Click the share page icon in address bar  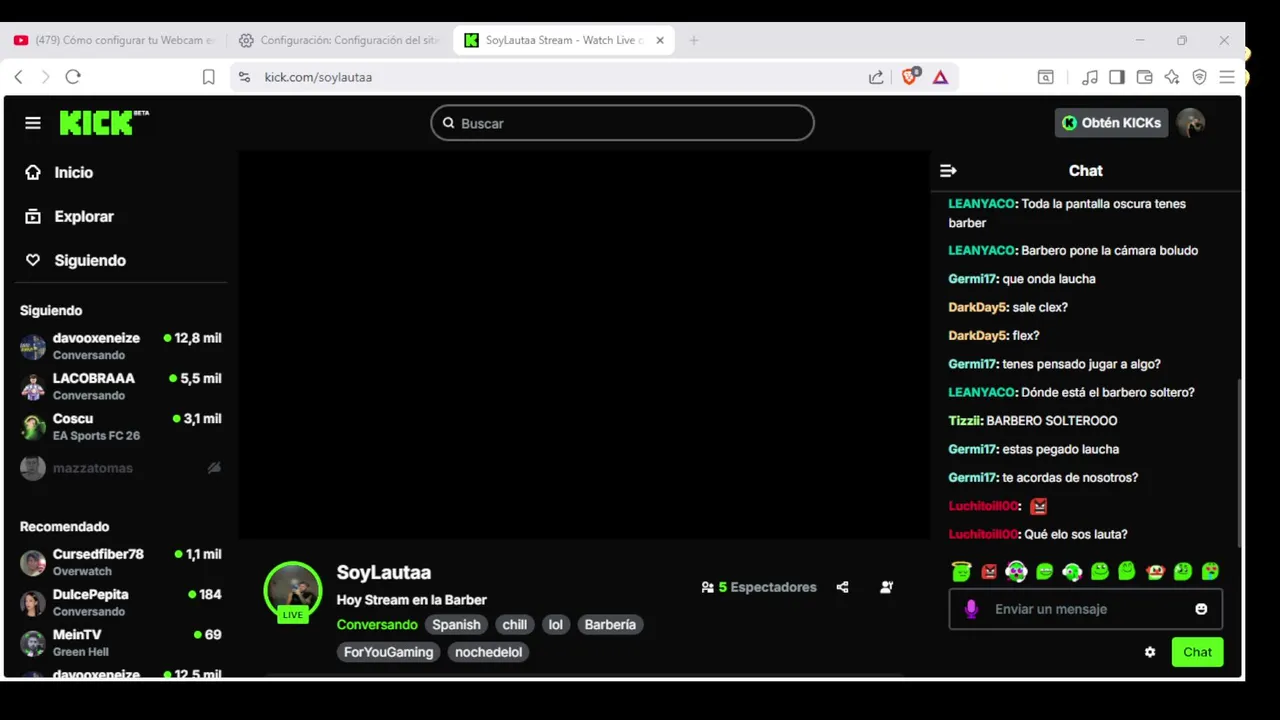(x=876, y=77)
